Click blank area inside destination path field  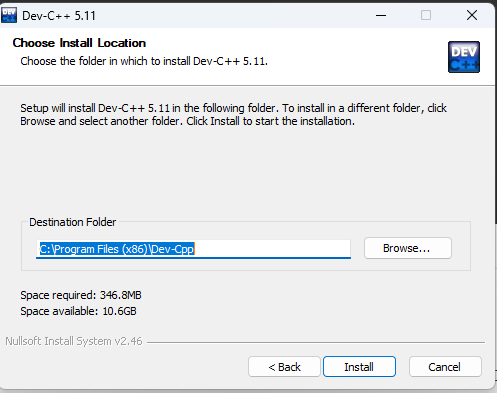point(272,249)
